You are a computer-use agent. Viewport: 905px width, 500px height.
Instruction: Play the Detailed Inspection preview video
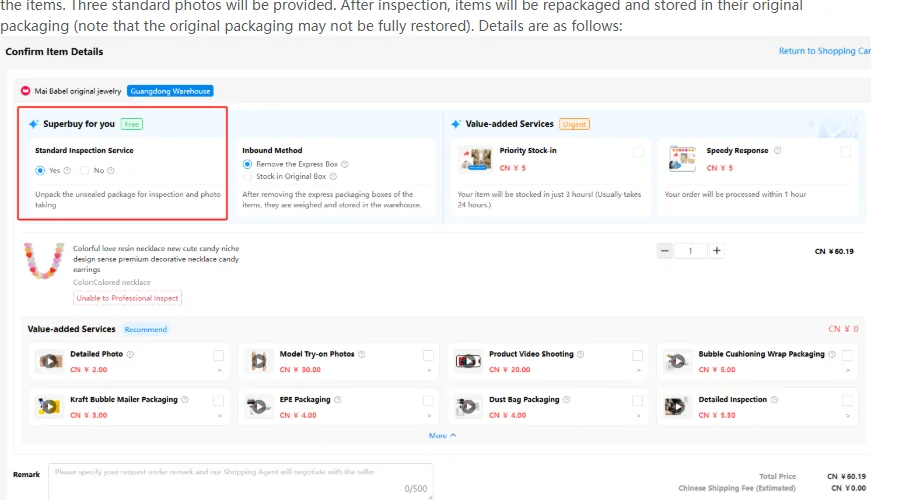click(x=677, y=406)
